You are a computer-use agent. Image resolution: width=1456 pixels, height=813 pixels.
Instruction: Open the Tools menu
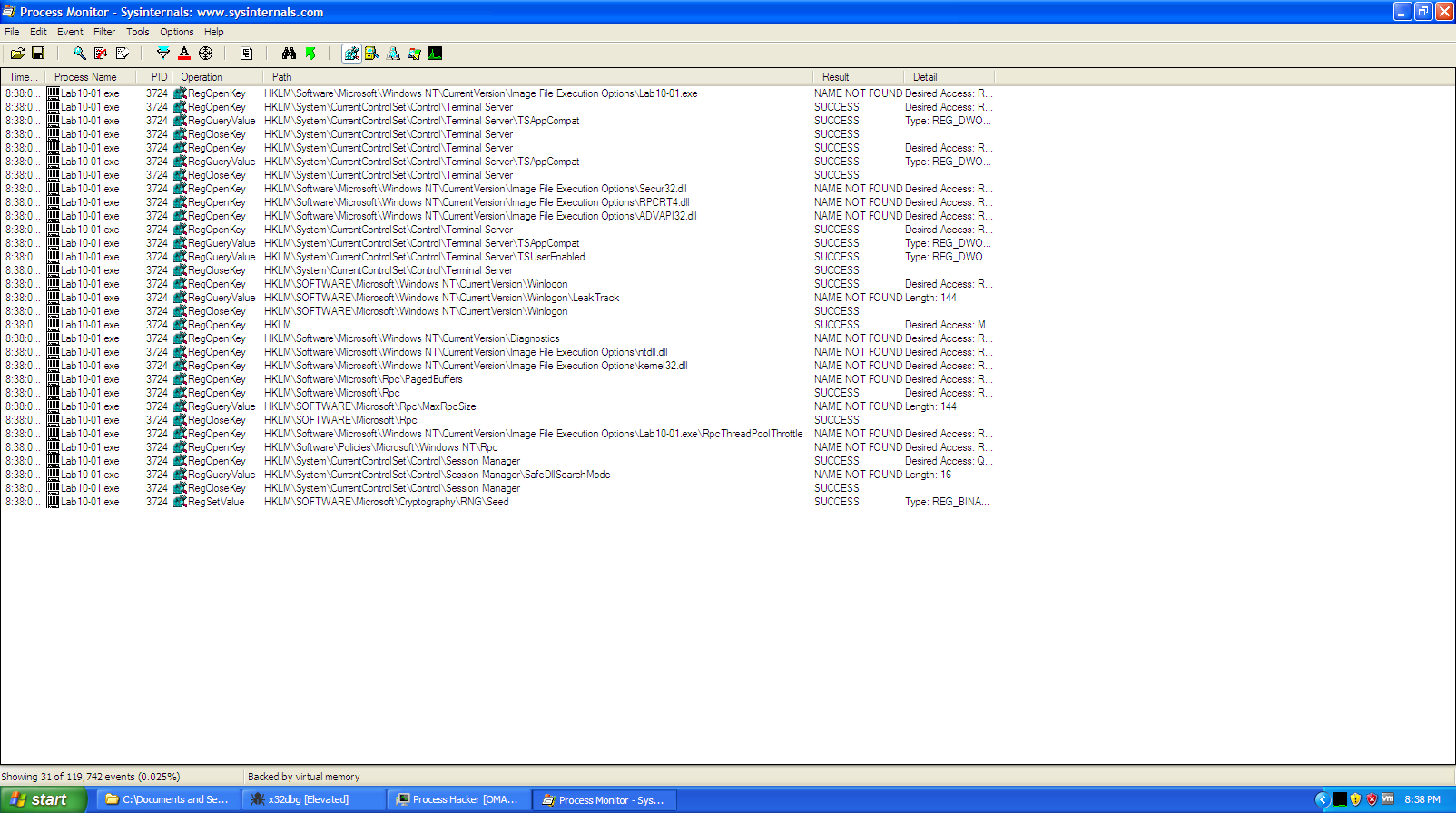pos(138,32)
